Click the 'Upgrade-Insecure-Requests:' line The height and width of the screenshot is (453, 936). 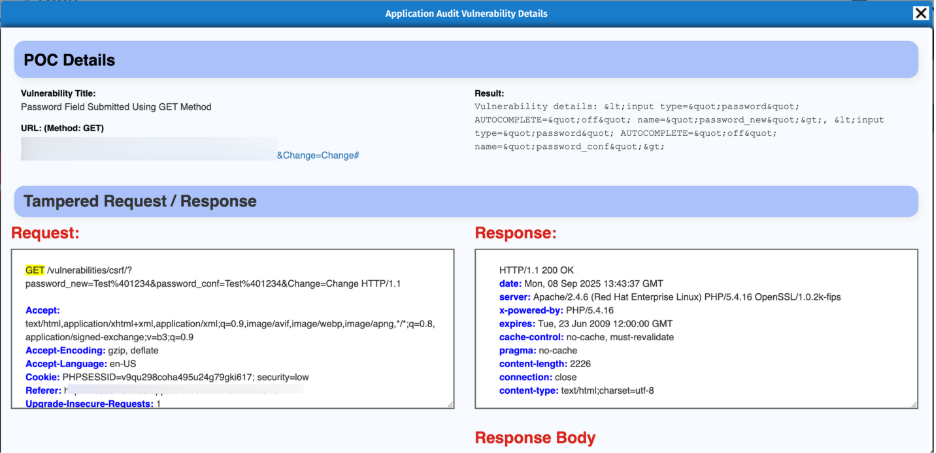(x=93, y=404)
